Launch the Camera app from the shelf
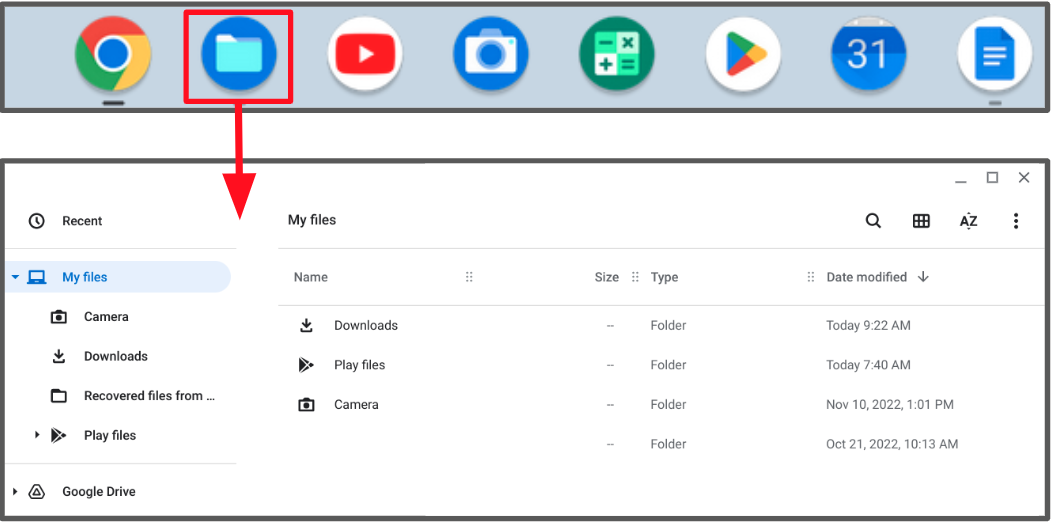The image size is (1051, 522). [490, 54]
